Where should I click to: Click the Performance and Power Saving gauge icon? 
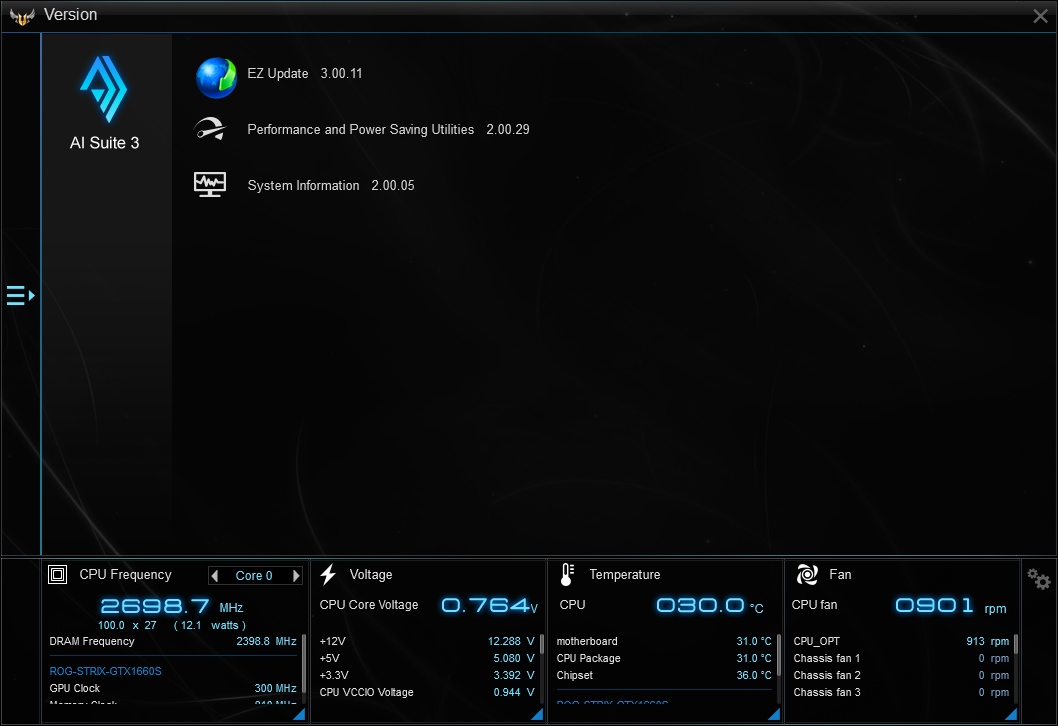210,129
